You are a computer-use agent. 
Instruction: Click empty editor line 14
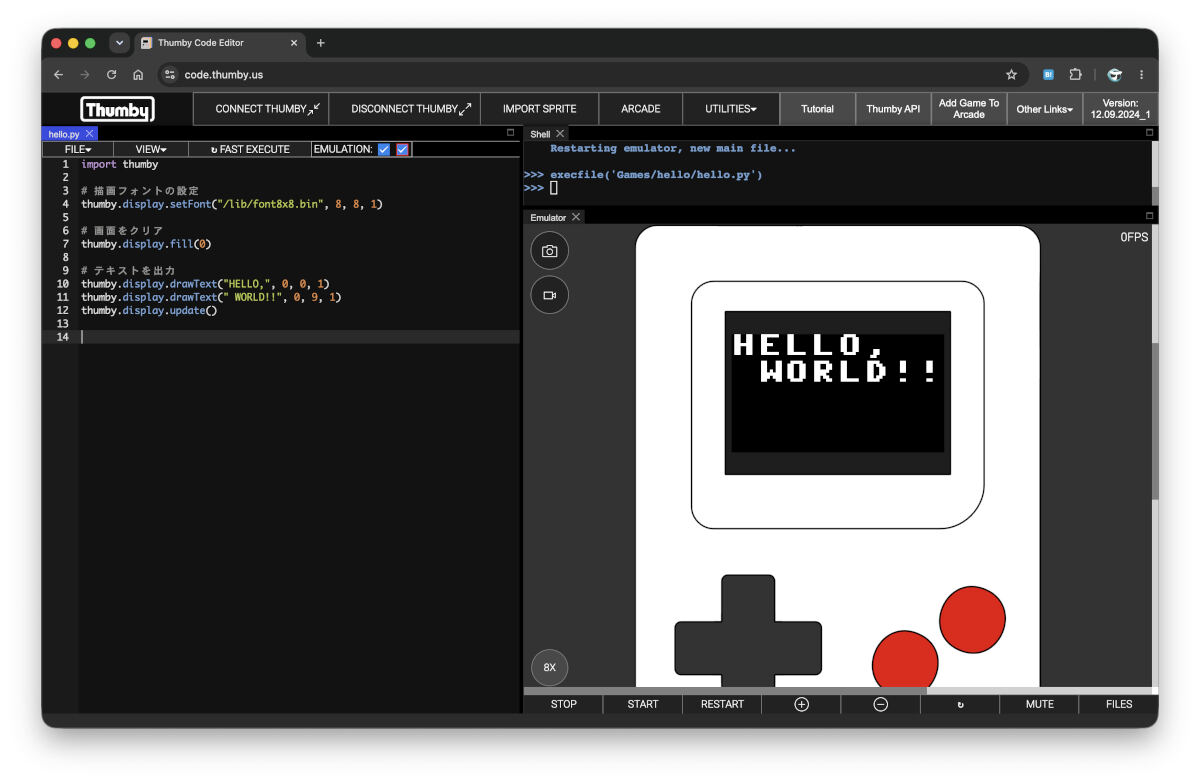click(x=300, y=337)
